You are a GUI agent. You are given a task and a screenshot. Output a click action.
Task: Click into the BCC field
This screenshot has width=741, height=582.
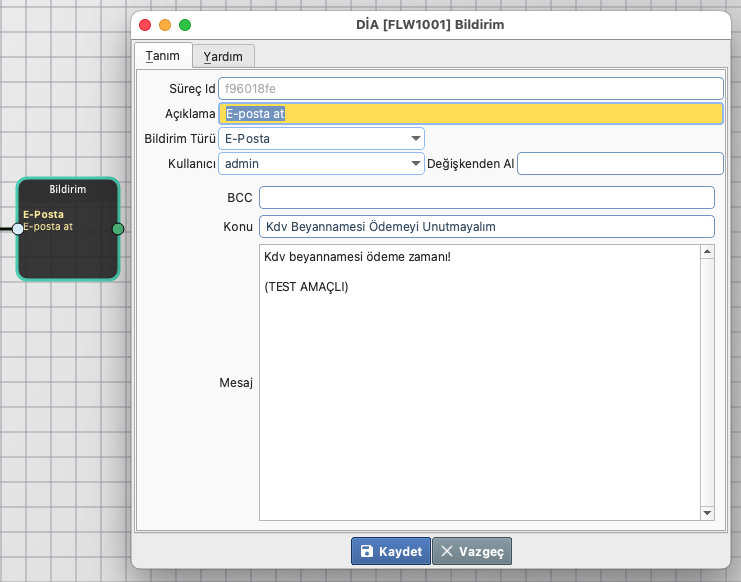click(x=486, y=198)
